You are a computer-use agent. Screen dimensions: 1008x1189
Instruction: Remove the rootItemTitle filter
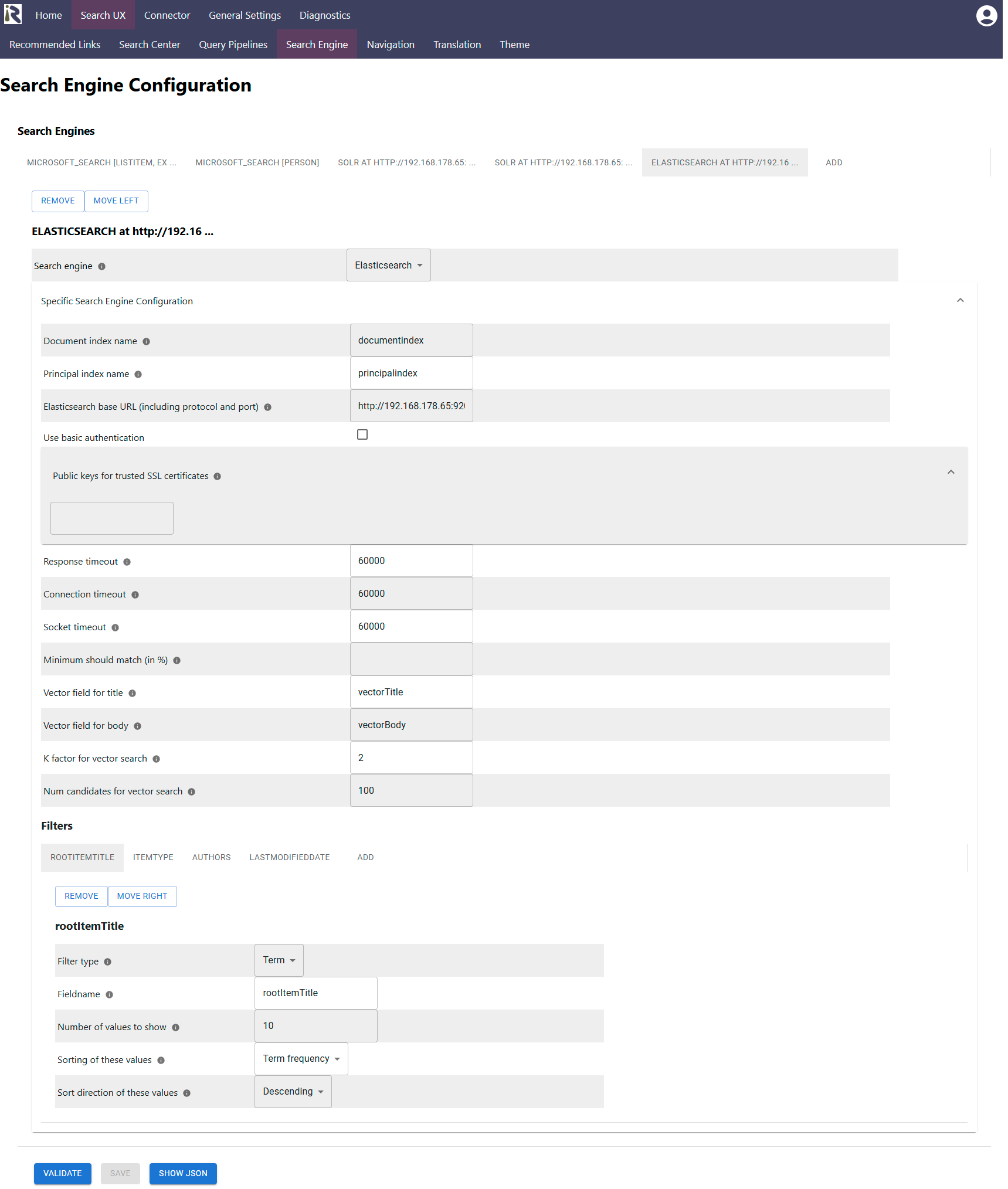coord(82,896)
